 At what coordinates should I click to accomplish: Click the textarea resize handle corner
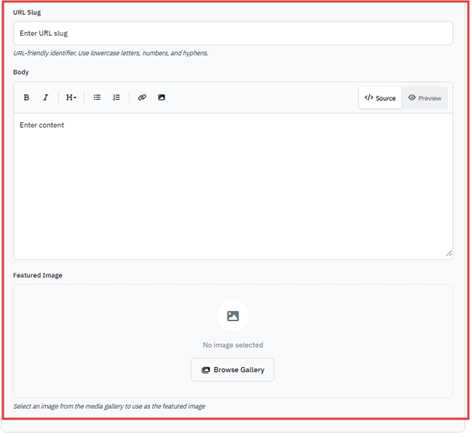(449, 254)
